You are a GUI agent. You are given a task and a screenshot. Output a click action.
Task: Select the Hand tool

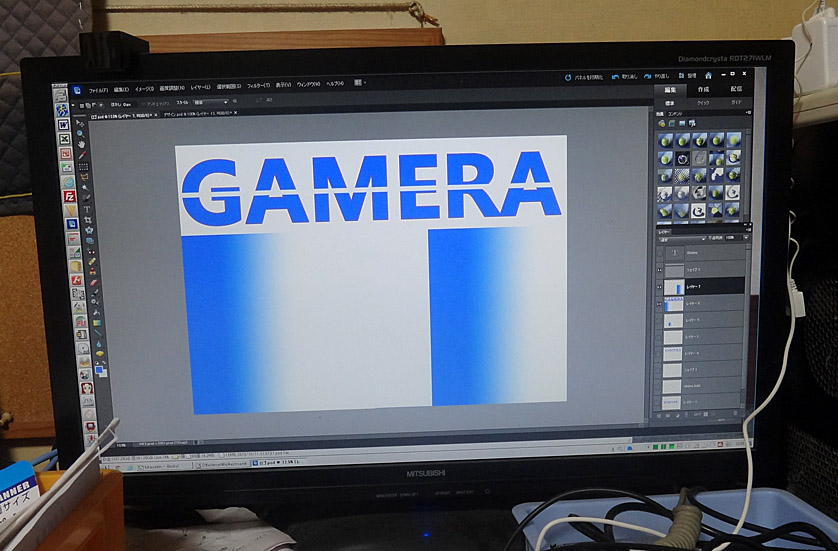pyautogui.click(x=81, y=145)
